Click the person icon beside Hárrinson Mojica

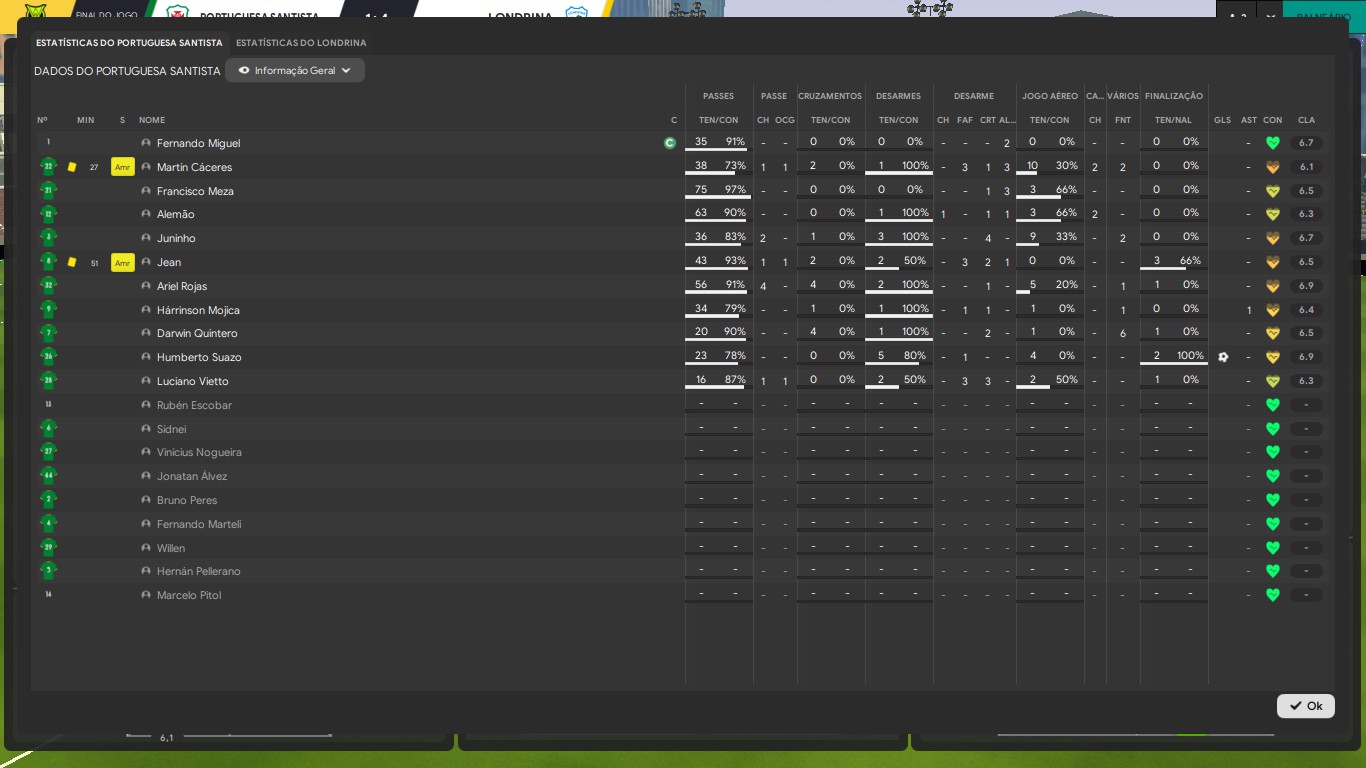[x=146, y=310]
